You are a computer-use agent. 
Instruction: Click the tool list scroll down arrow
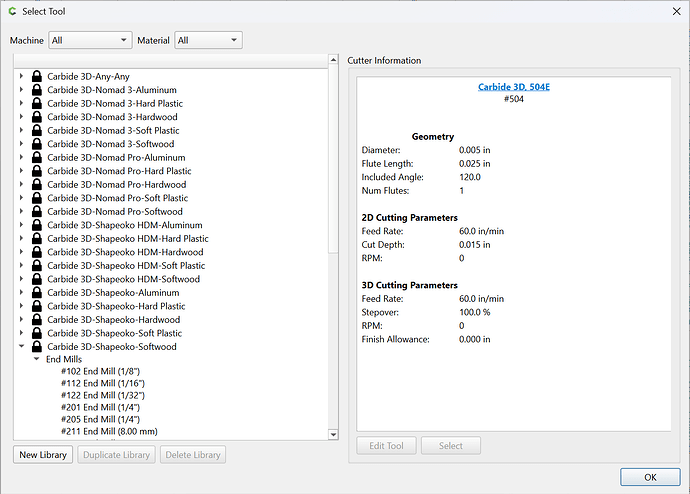pyautogui.click(x=333, y=435)
